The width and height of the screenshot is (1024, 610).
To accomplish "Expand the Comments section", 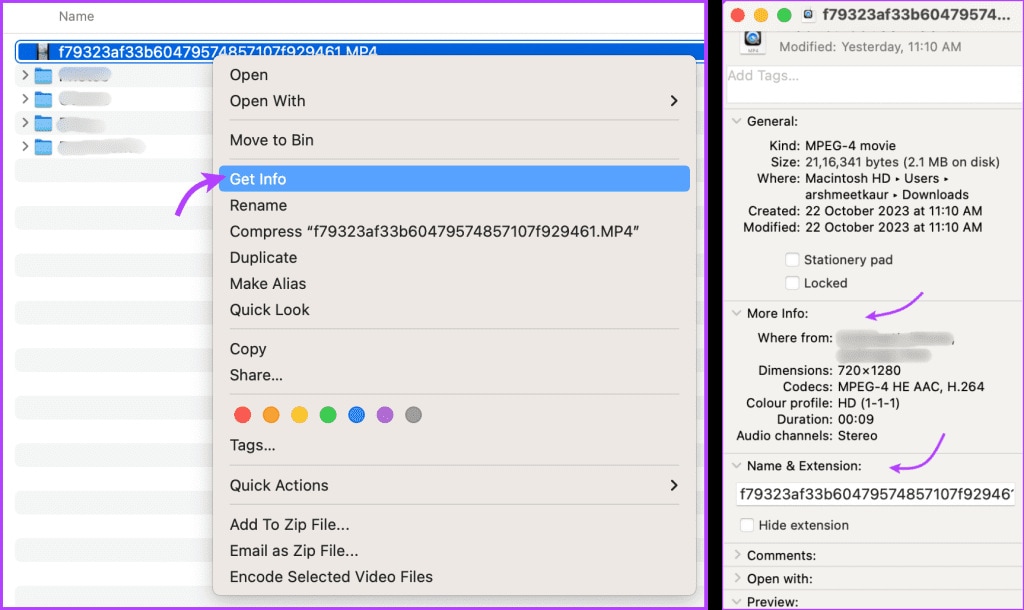I will pos(737,555).
